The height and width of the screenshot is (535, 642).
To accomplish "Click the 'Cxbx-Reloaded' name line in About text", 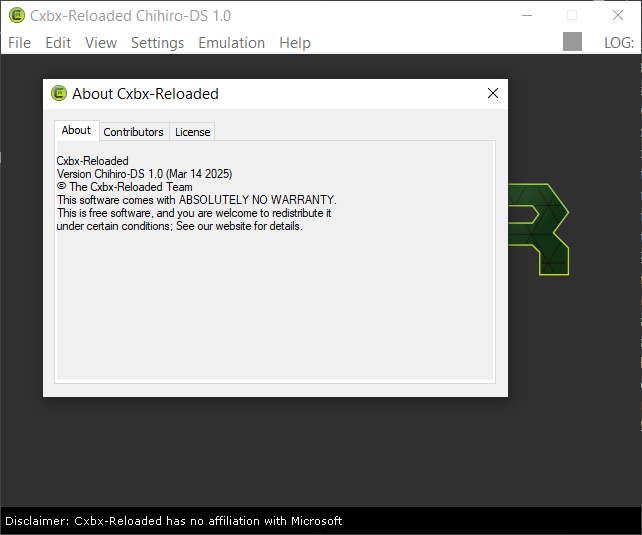I will (93, 161).
